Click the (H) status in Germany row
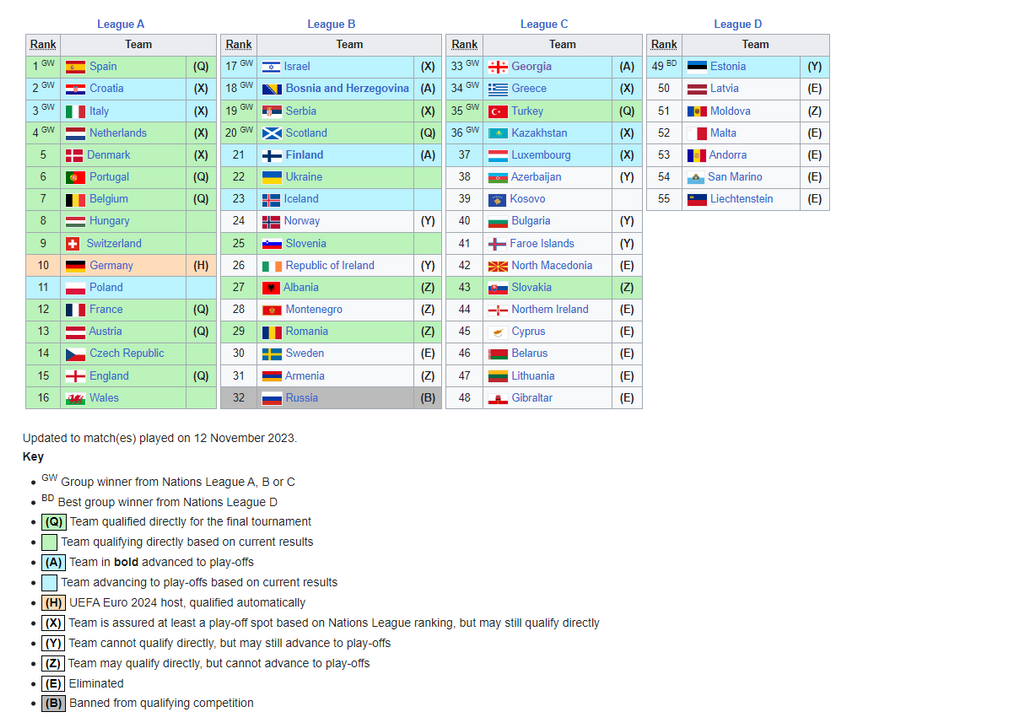Screen dimensions: 1024x719 coord(201,266)
